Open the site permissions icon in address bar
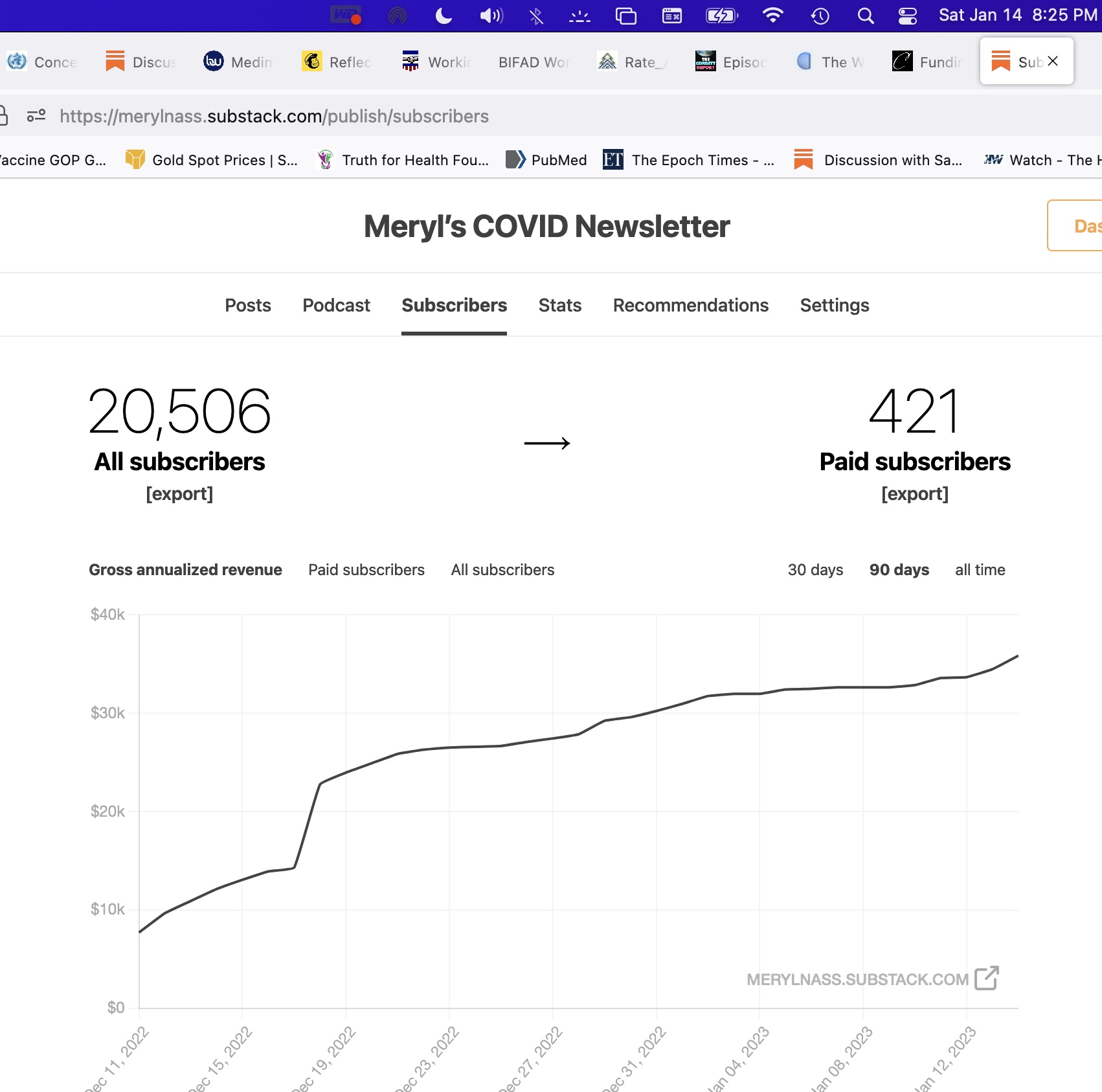1102x1092 pixels. click(x=36, y=116)
